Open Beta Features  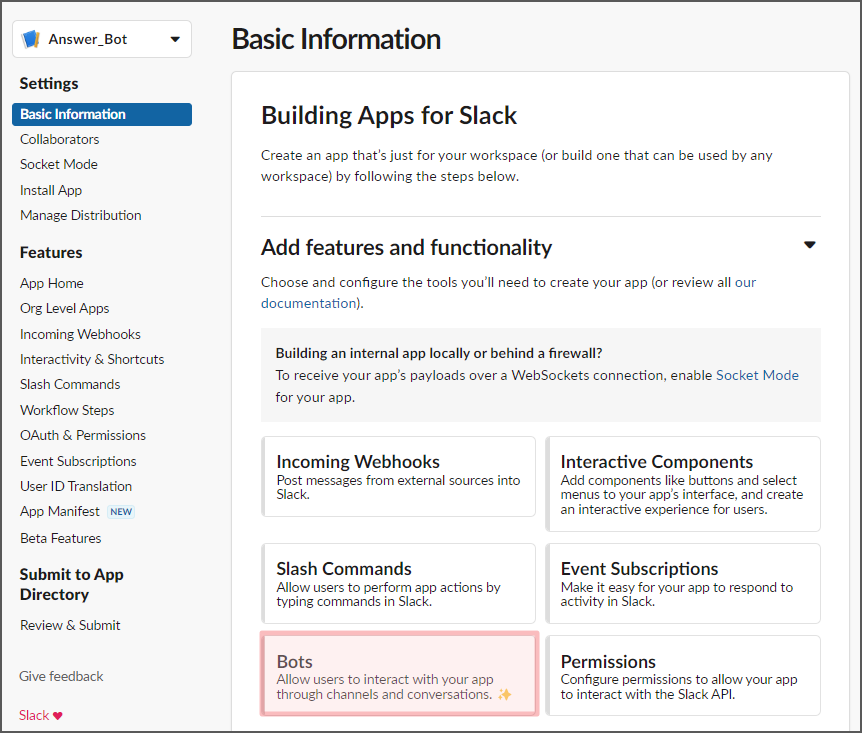pos(60,538)
